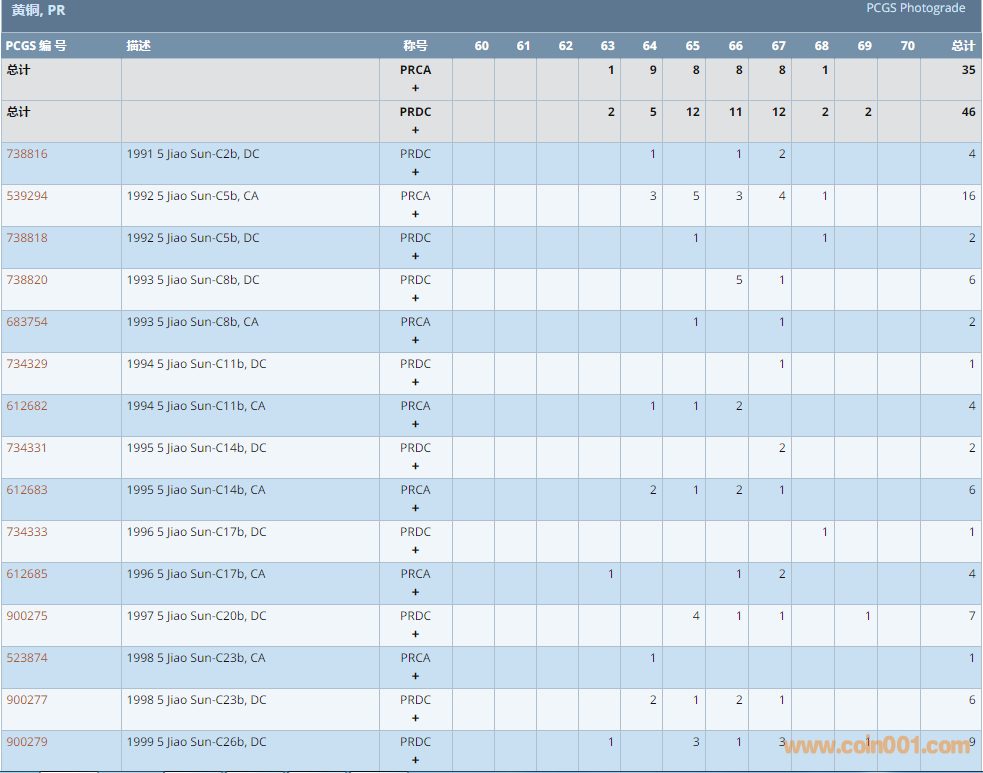Open PCGS number 523874

tap(27, 658)
